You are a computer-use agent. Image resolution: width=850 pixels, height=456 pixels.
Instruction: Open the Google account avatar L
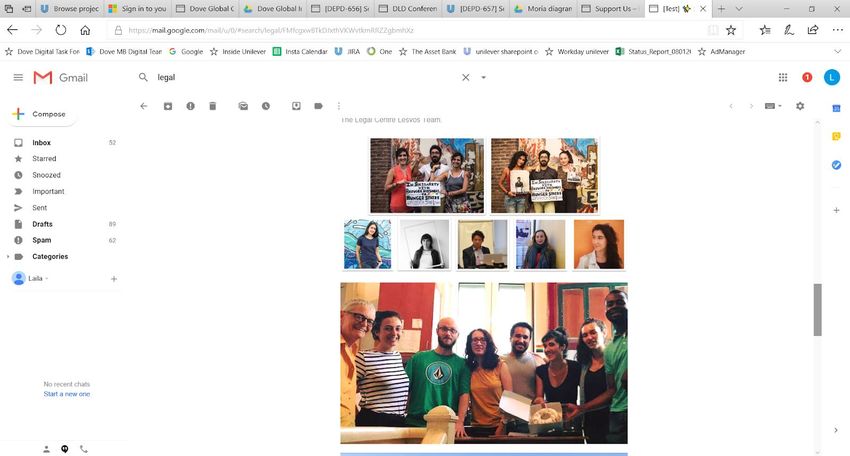coord(832,78)
